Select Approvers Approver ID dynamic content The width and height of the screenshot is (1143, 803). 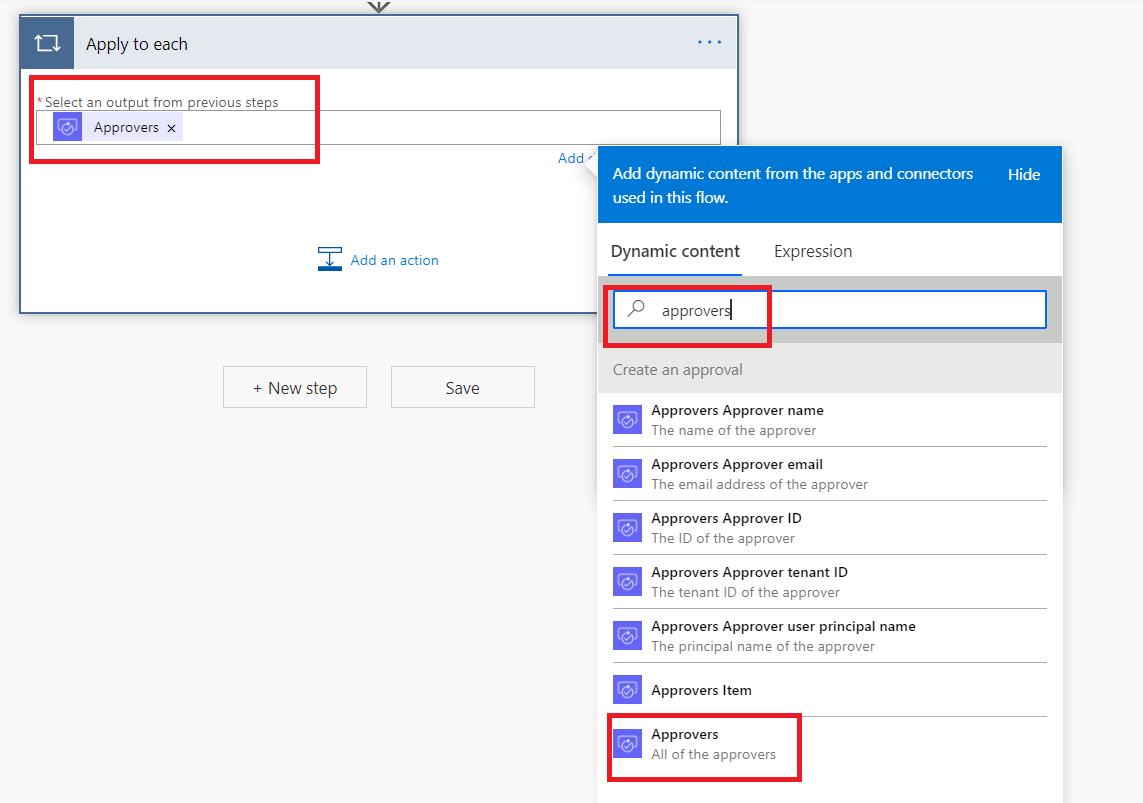[x=727, y=527]
